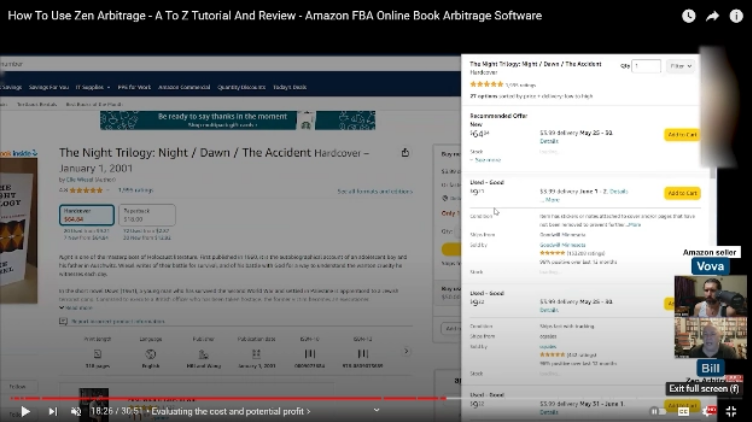The image size is (752, 422).
Task: Unmute the video with the speaker icon
Action: [x=76, y=411]
